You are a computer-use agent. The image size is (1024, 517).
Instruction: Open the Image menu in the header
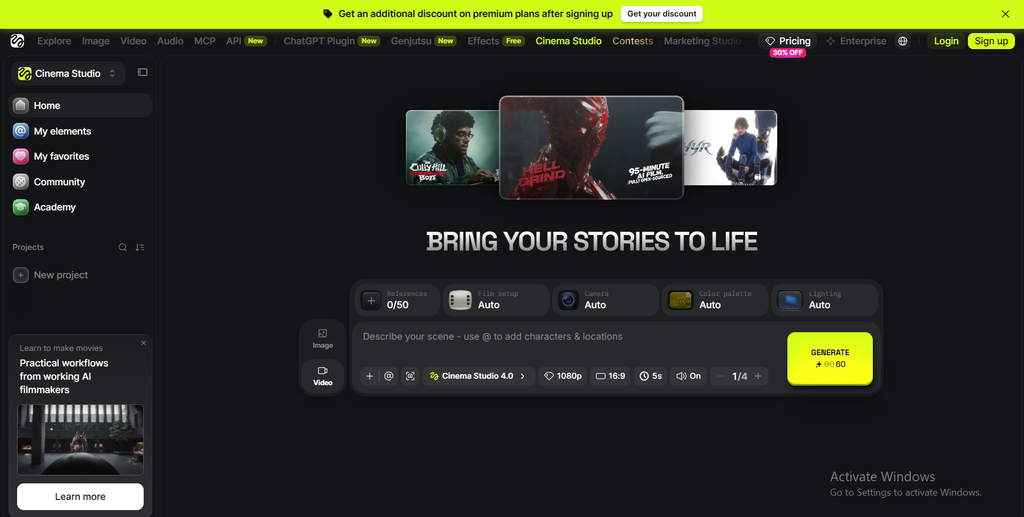click(x=95, y=41)
